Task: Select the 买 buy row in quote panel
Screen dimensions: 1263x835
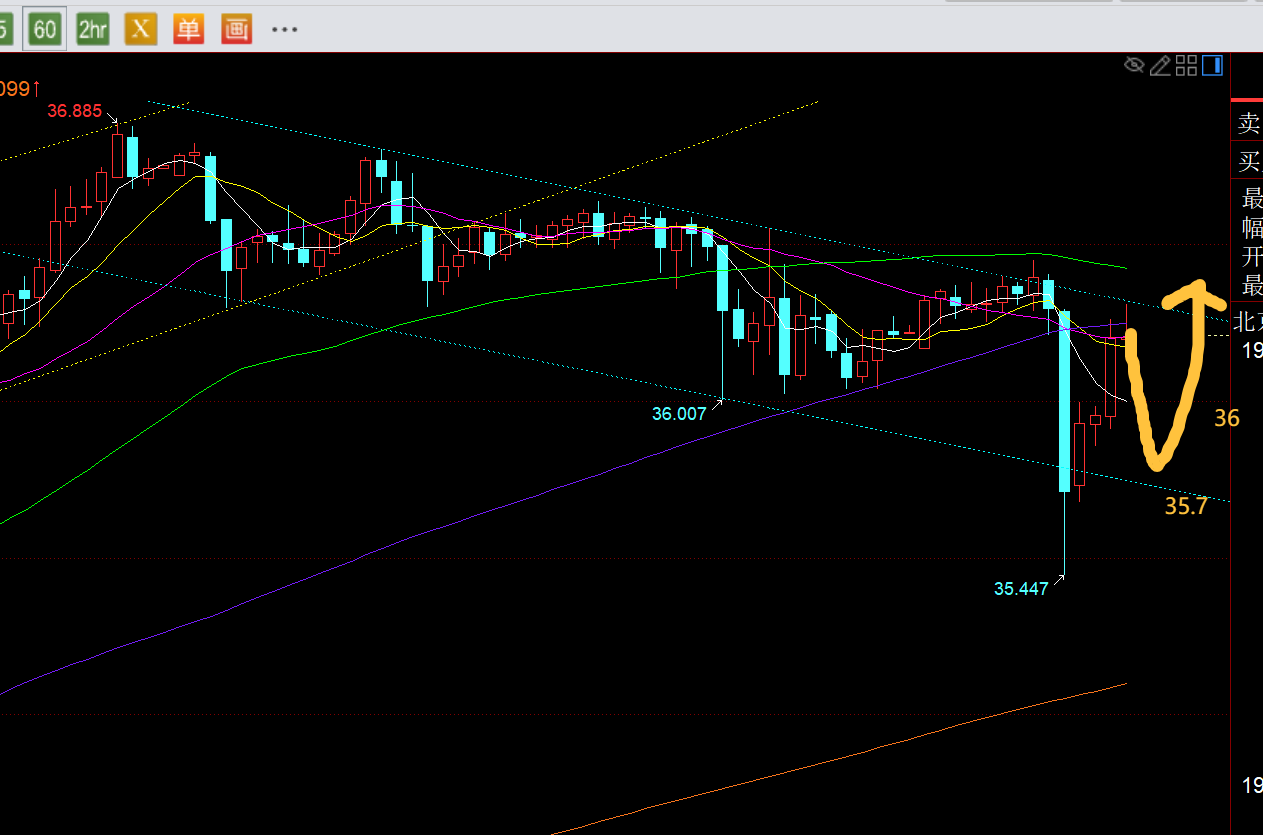Action: [x=1247, y=161]
